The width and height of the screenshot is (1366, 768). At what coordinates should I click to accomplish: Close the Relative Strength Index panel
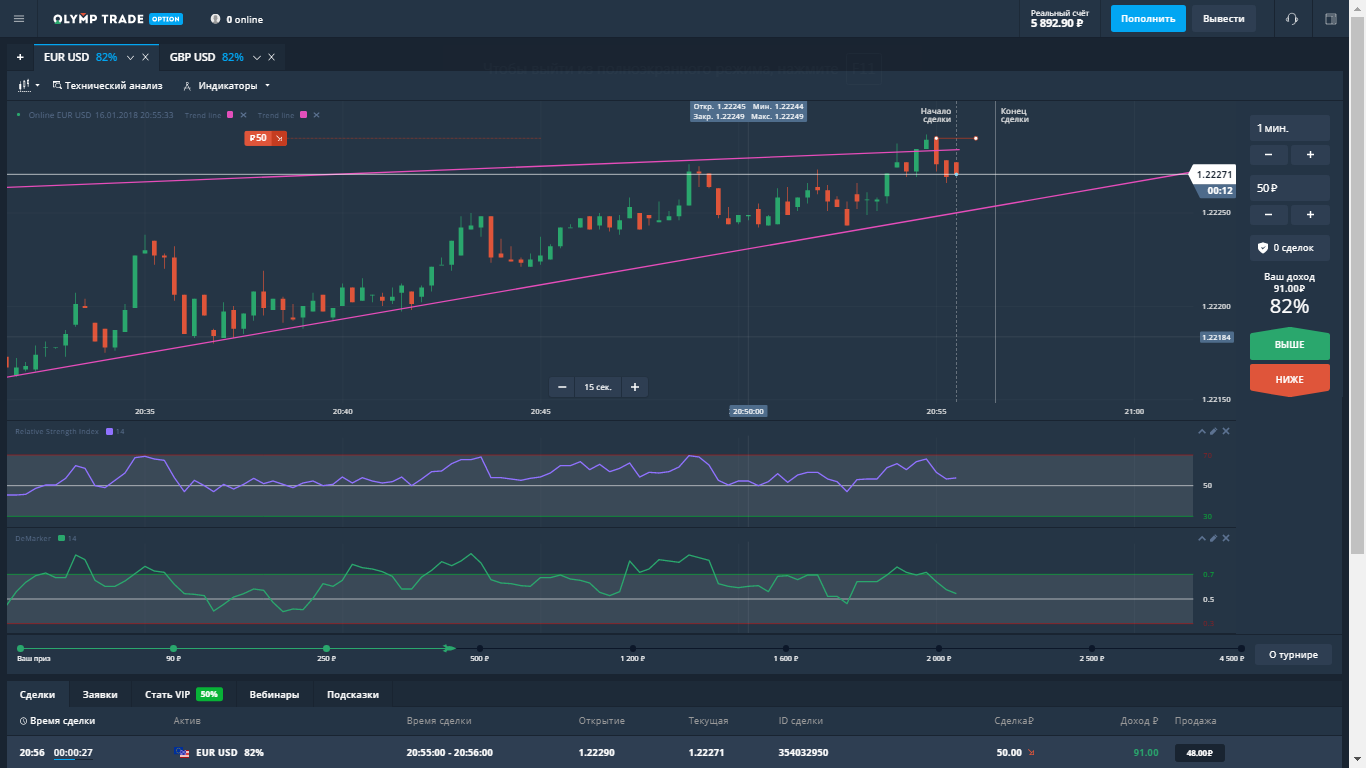click(1226, 431)
